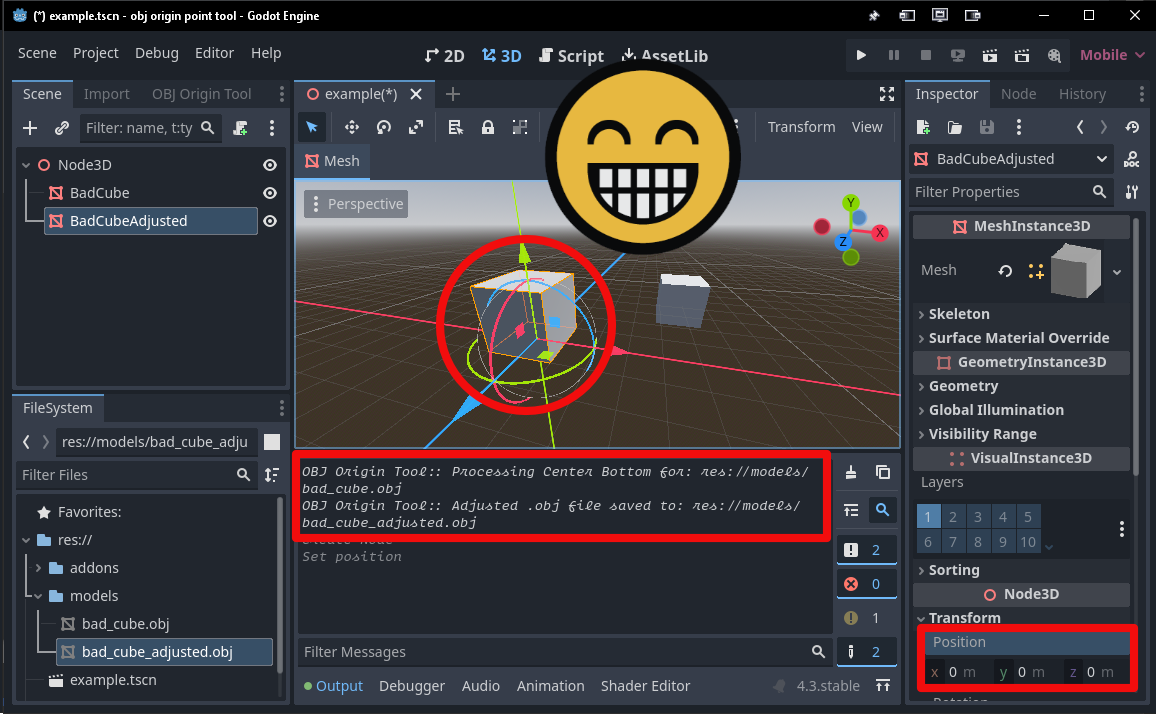1156x714 pixels.
Task: Attach script to selected node icon
Action: (x=240, y=128)
